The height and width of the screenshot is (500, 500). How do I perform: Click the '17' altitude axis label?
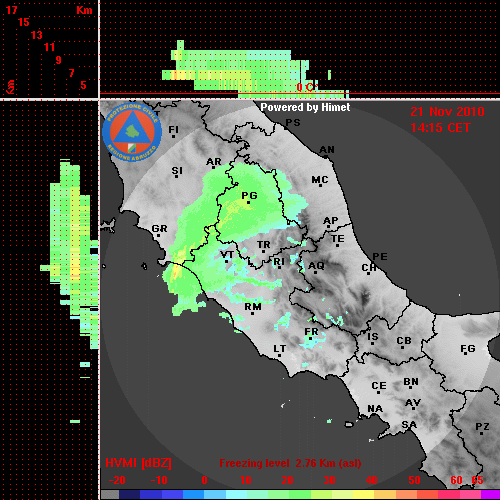[11, 10]
